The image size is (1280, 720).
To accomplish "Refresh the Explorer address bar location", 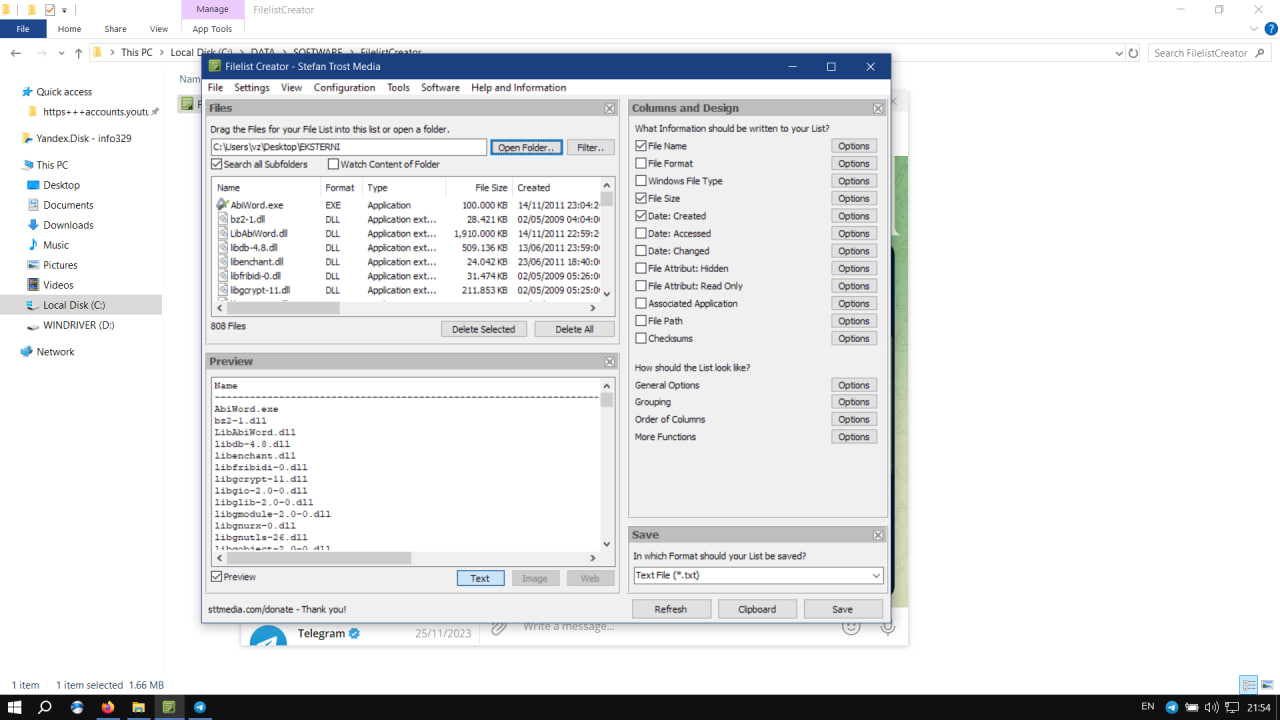I will (1133, 53).
